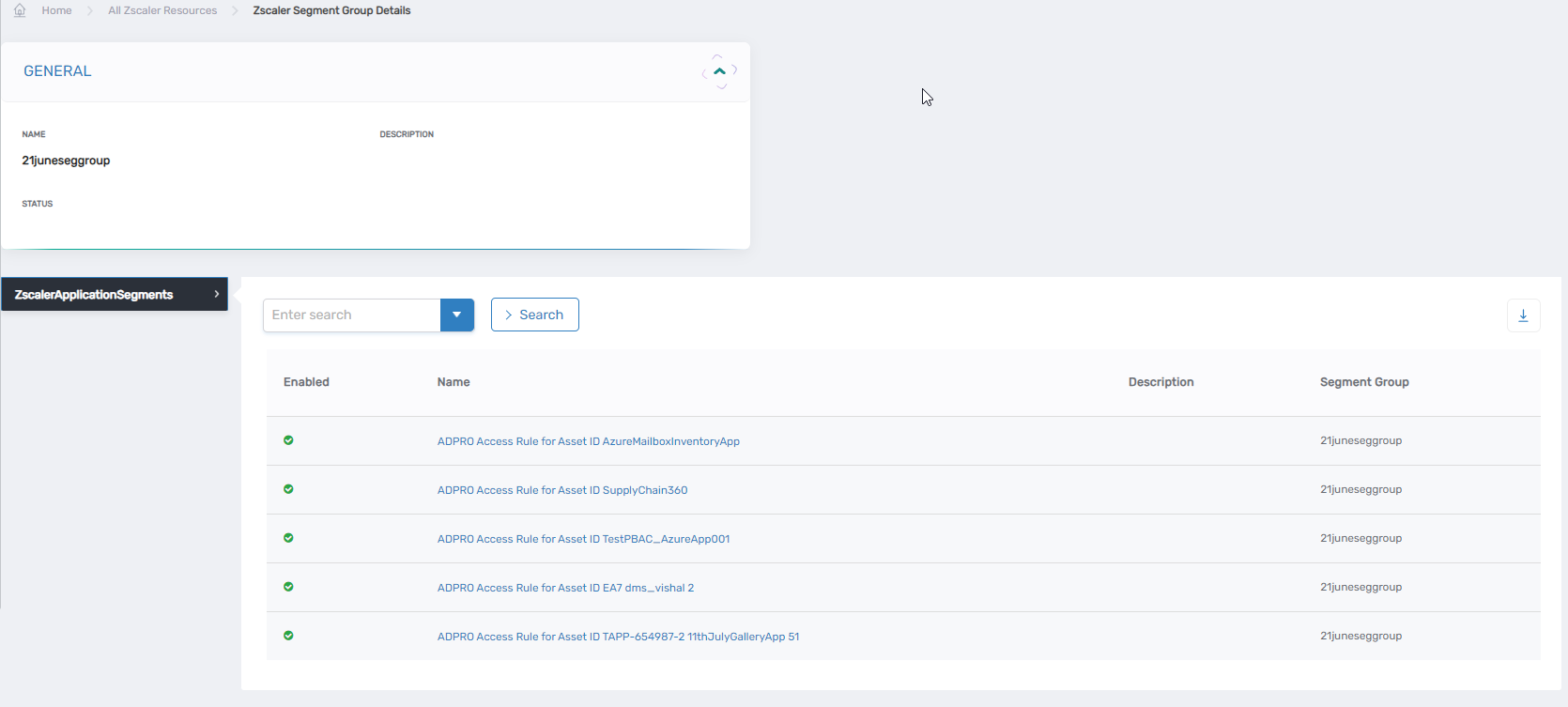Open AzureMailboxInventoryApp access rule link
This screenshot has width=1568, height=707.
[588, 441]
